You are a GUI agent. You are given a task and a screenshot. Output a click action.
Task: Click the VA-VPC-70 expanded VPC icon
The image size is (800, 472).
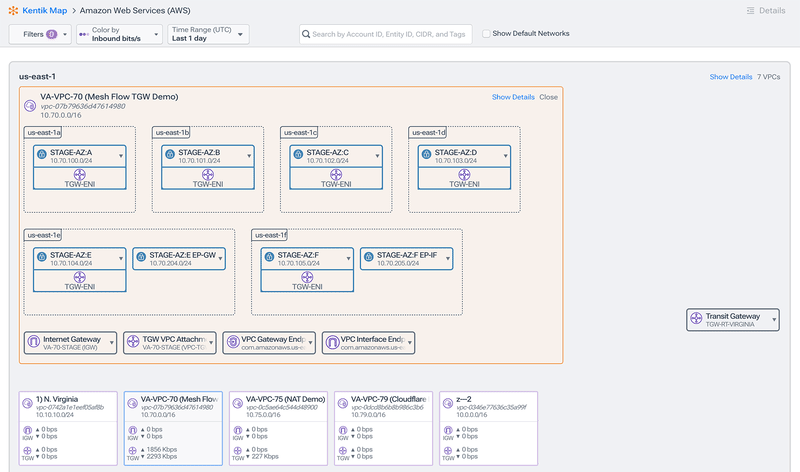click(x=30, y=106)
